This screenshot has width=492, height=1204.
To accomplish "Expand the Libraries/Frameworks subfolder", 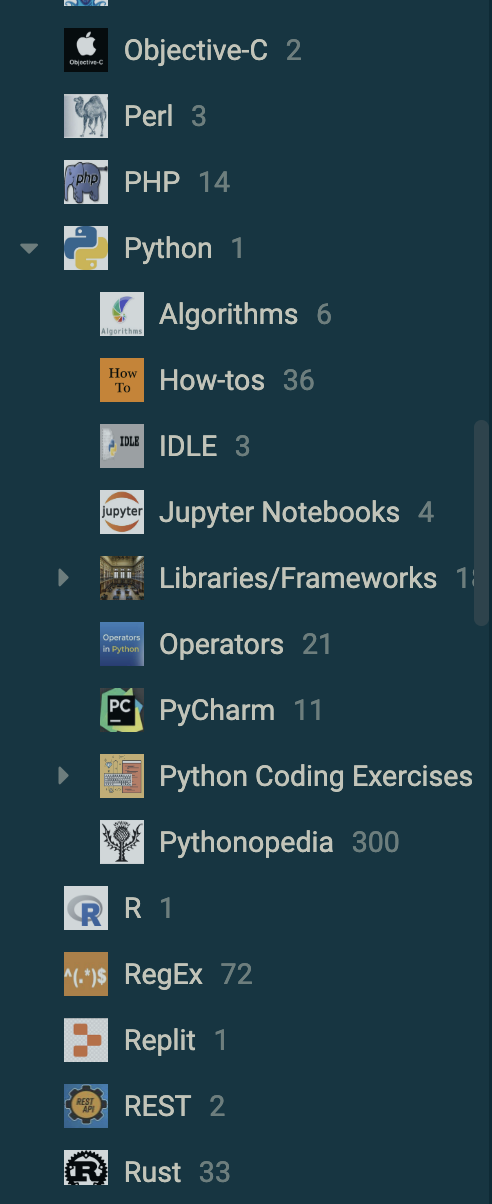I will tap(63, 578).
